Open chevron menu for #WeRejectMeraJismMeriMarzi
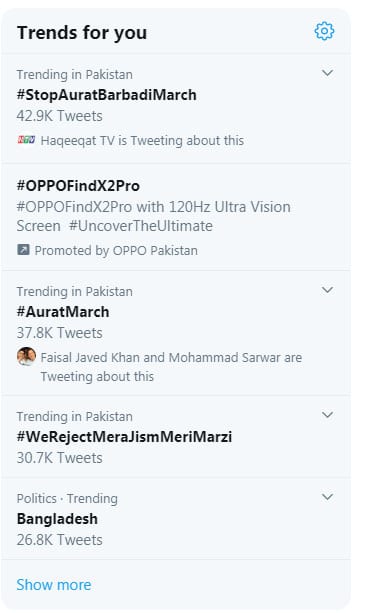The image size is (373, 613). 327,415
